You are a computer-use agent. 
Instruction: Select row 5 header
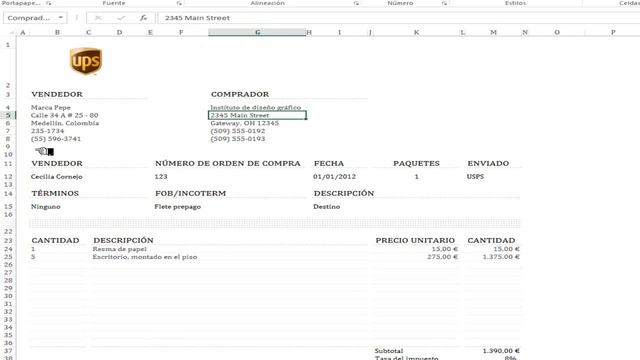(x=8, y=115)
